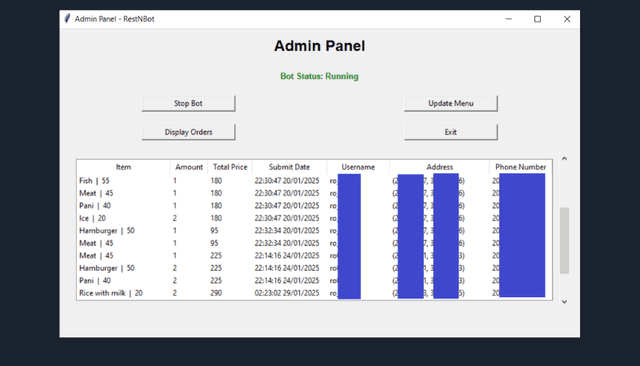This screenshot has height=366, width=640.
Task: Exit the Admin Panel via Exit button
Action: pos(451,132)
